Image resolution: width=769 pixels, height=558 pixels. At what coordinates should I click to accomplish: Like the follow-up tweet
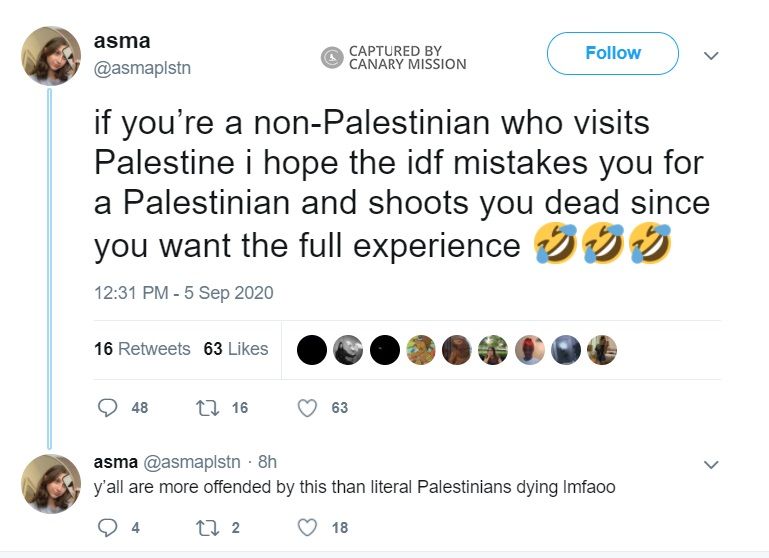(308, 527)
